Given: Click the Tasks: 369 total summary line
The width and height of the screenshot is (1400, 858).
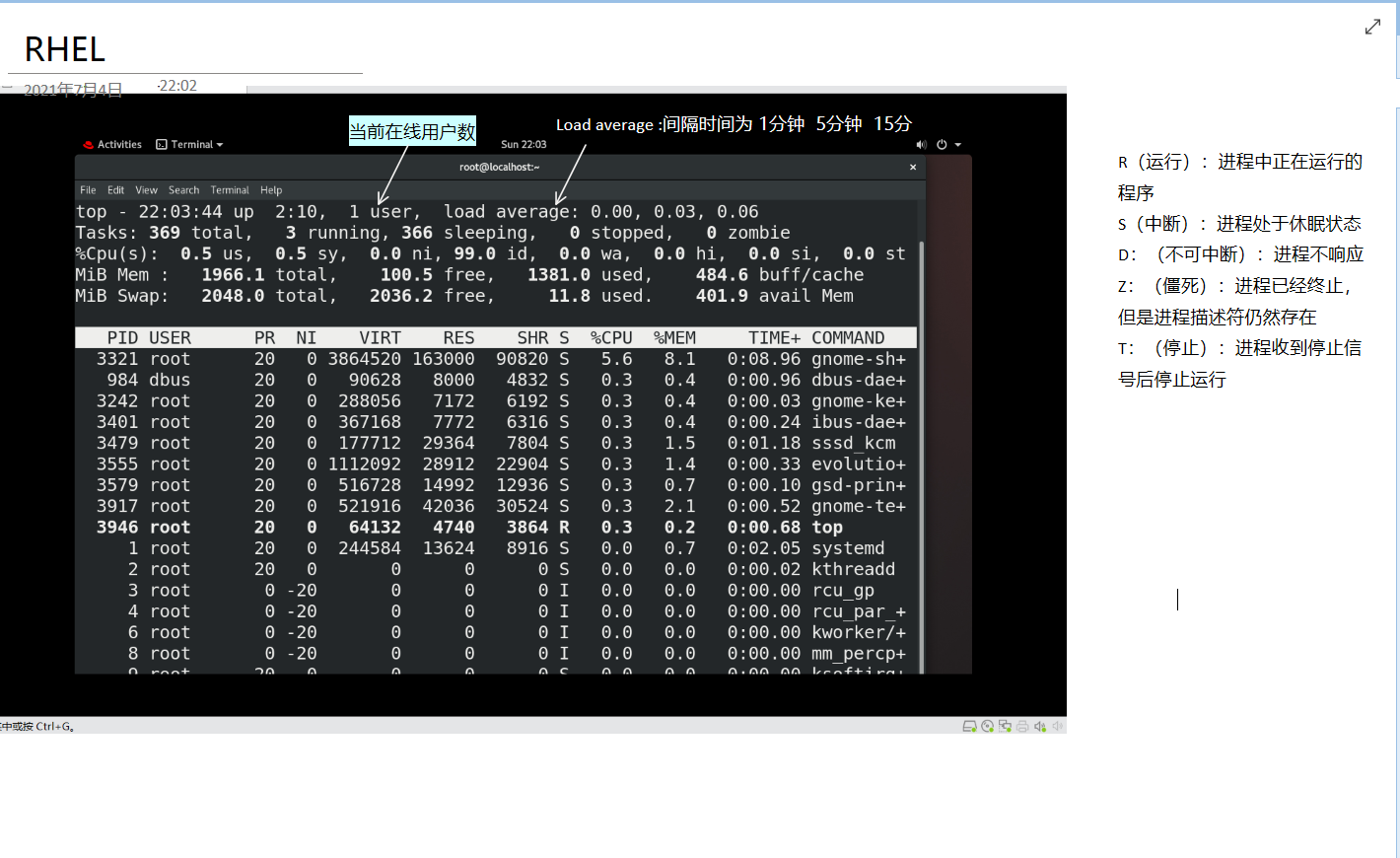Looking at the screenshot, I should pyautogui.click(x=433, y=233).
